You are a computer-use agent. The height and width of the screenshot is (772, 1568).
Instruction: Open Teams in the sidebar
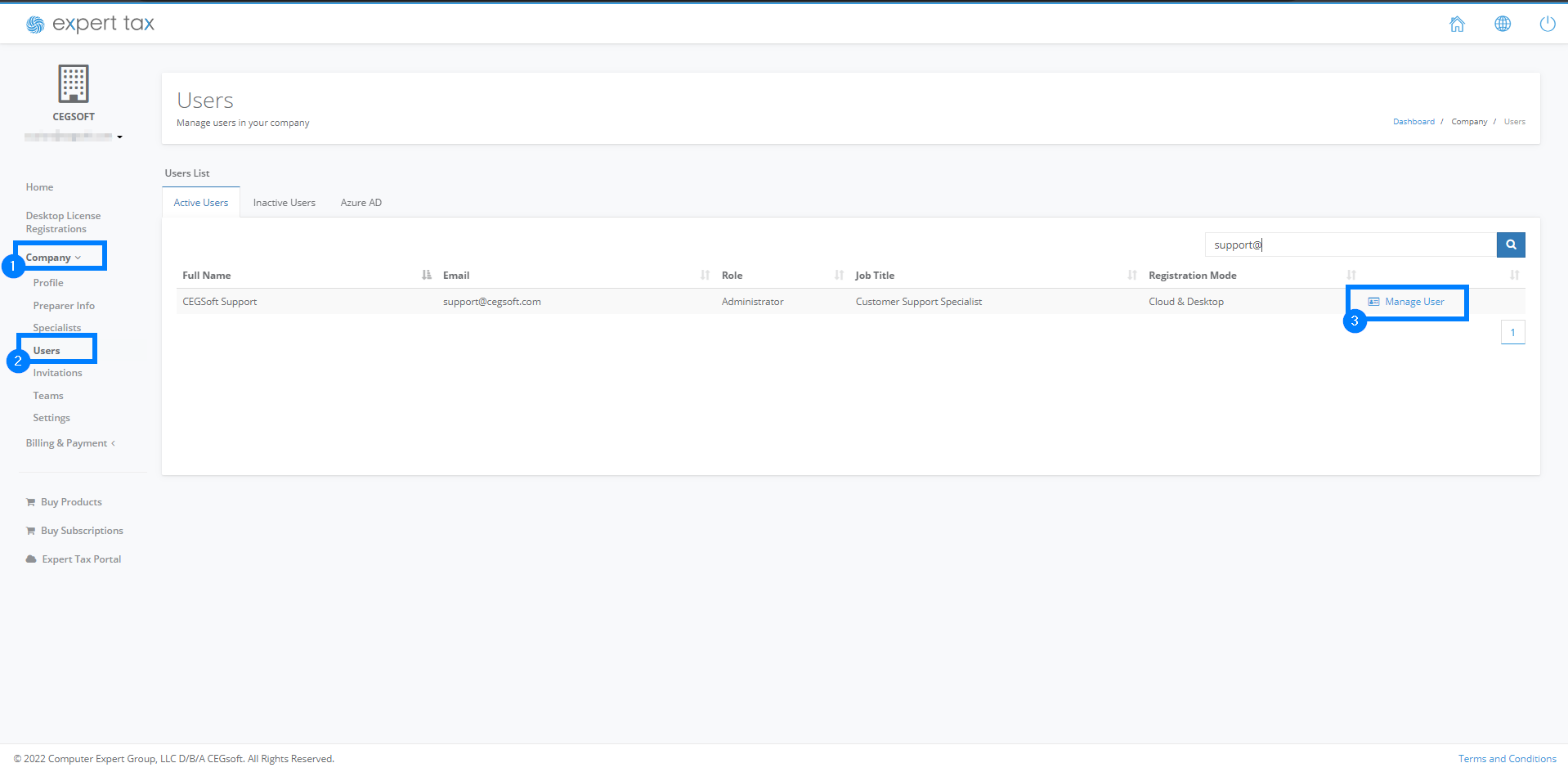click(x=48, y=396)
